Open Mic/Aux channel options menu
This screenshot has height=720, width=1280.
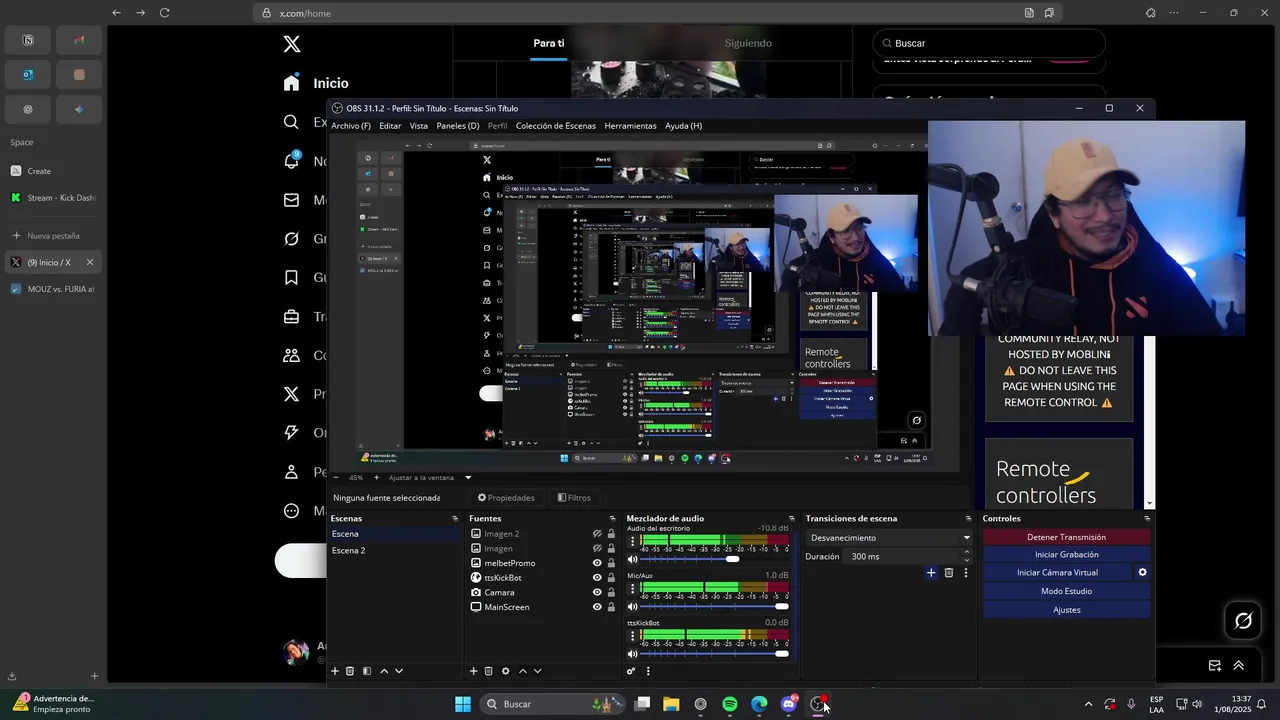tap(632, 588)
